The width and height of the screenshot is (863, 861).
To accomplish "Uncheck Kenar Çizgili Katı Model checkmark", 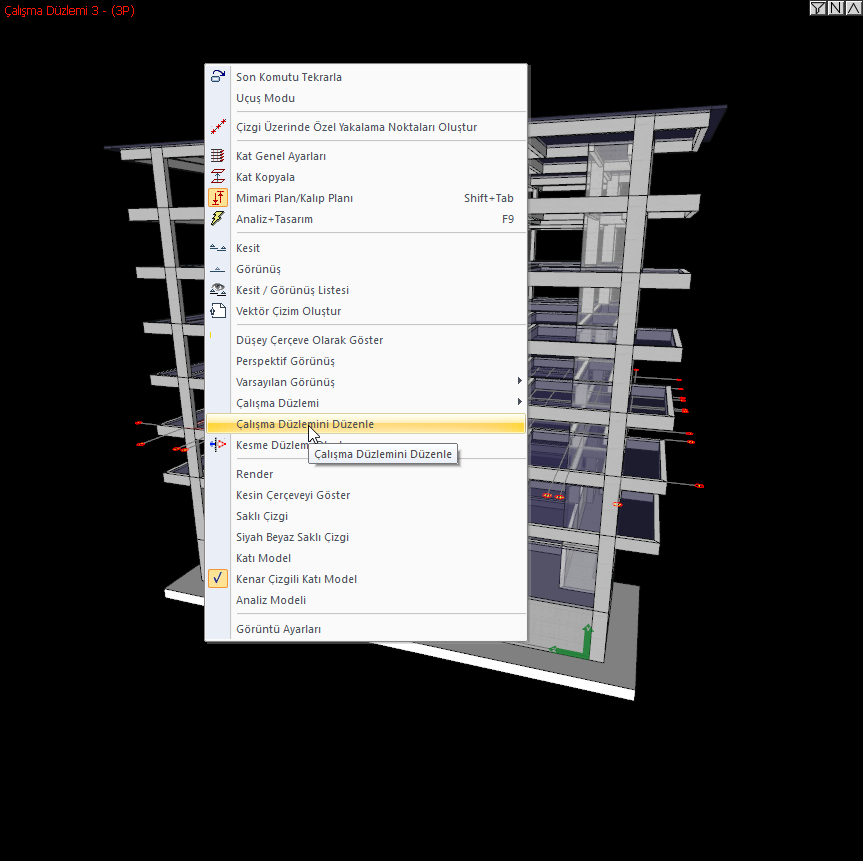I will coord(218,579).
